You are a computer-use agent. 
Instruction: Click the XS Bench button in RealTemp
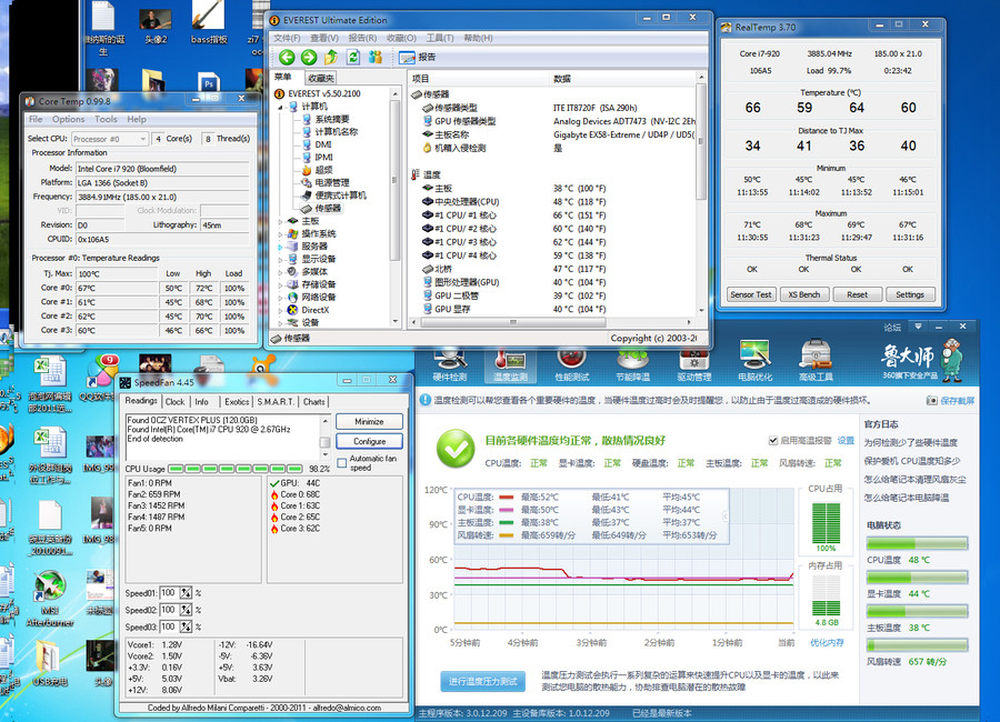(804, 295)
